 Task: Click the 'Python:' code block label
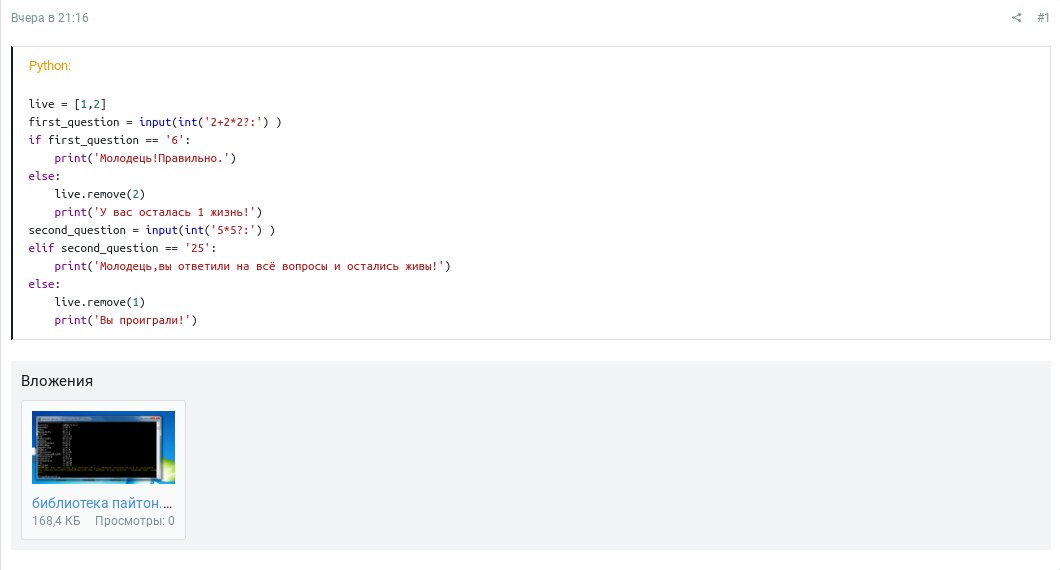pyautogui.click(x=50, y=66)
